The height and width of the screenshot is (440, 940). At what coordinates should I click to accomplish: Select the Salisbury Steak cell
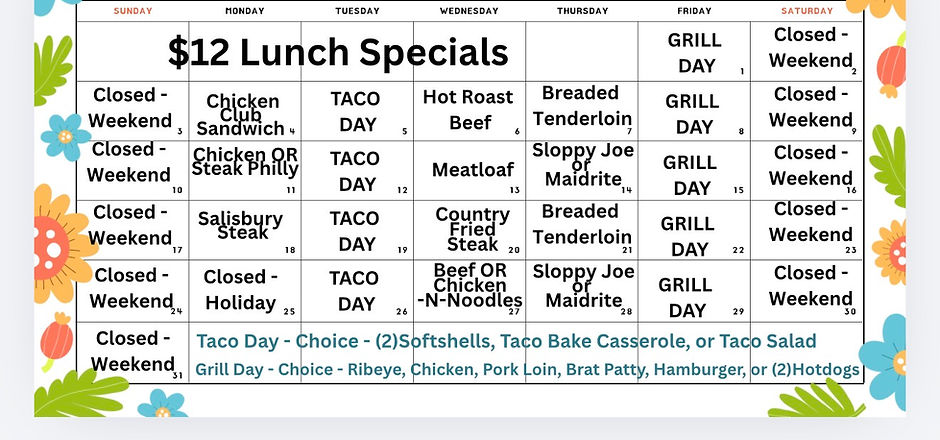[245, 230]
